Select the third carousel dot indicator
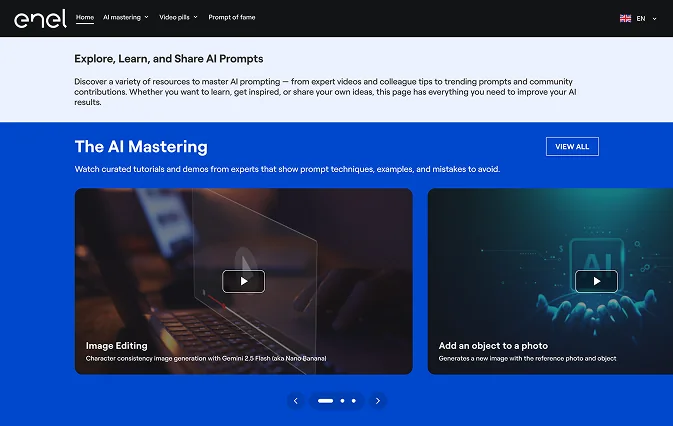 [x=354, y=401]
